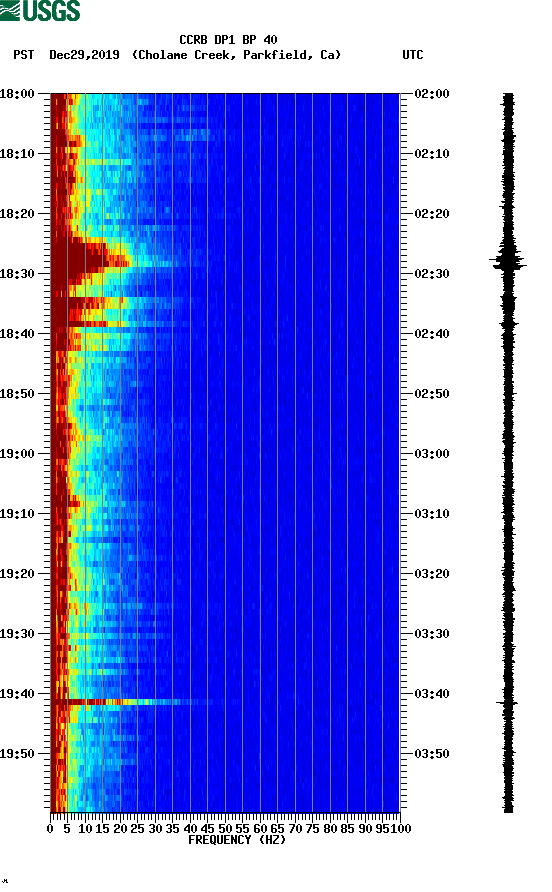Click the '20' frequency axis label

coord(120,829)
